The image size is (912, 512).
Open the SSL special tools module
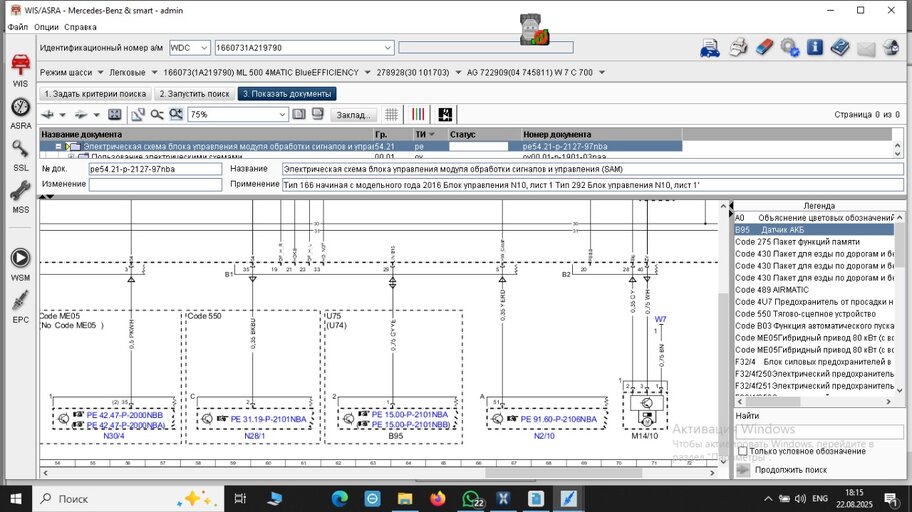[x=20, y=155]
